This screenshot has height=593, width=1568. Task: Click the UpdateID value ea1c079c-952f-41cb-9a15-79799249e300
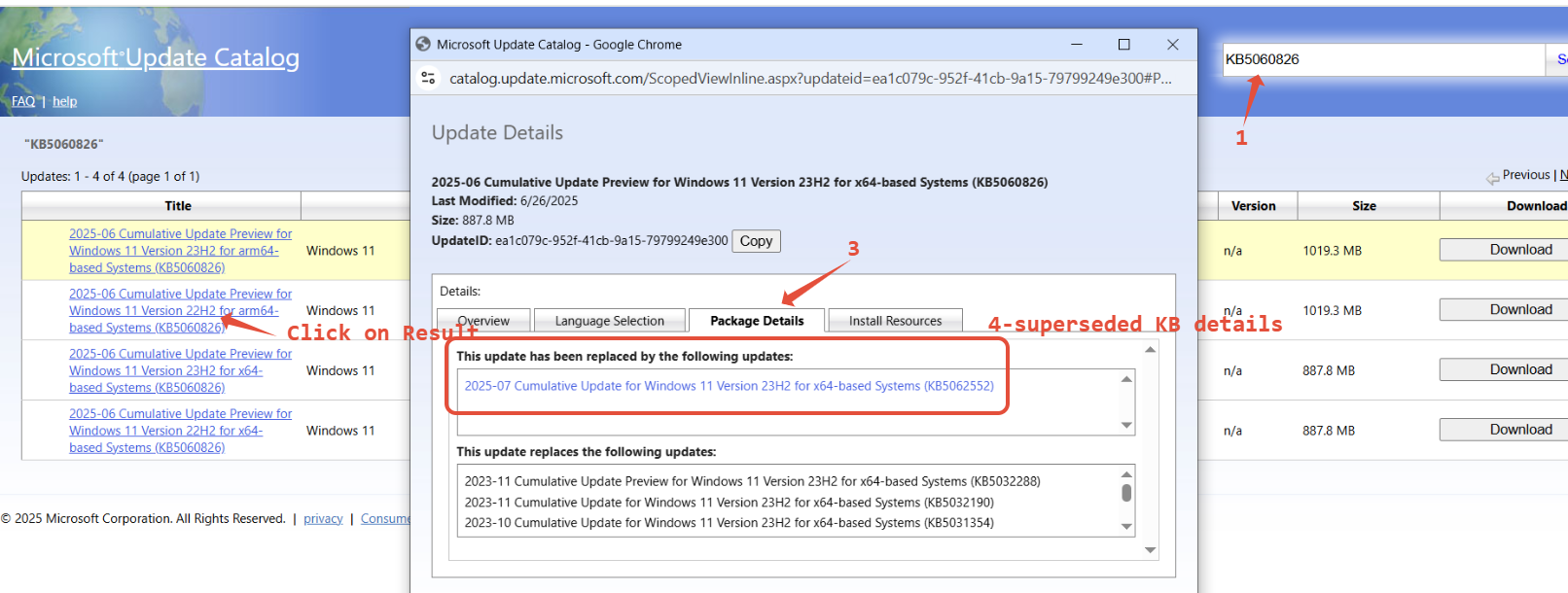tap(611, 240)
